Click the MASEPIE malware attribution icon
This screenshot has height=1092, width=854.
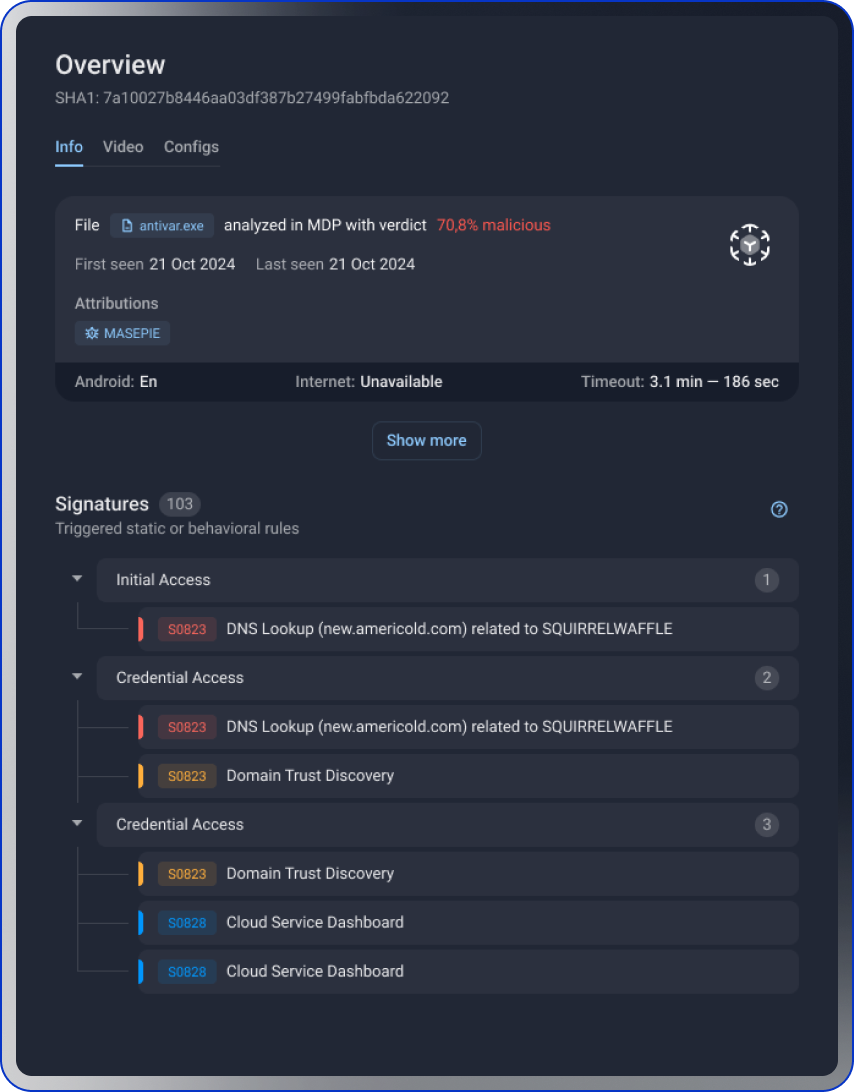coord(91,332)
